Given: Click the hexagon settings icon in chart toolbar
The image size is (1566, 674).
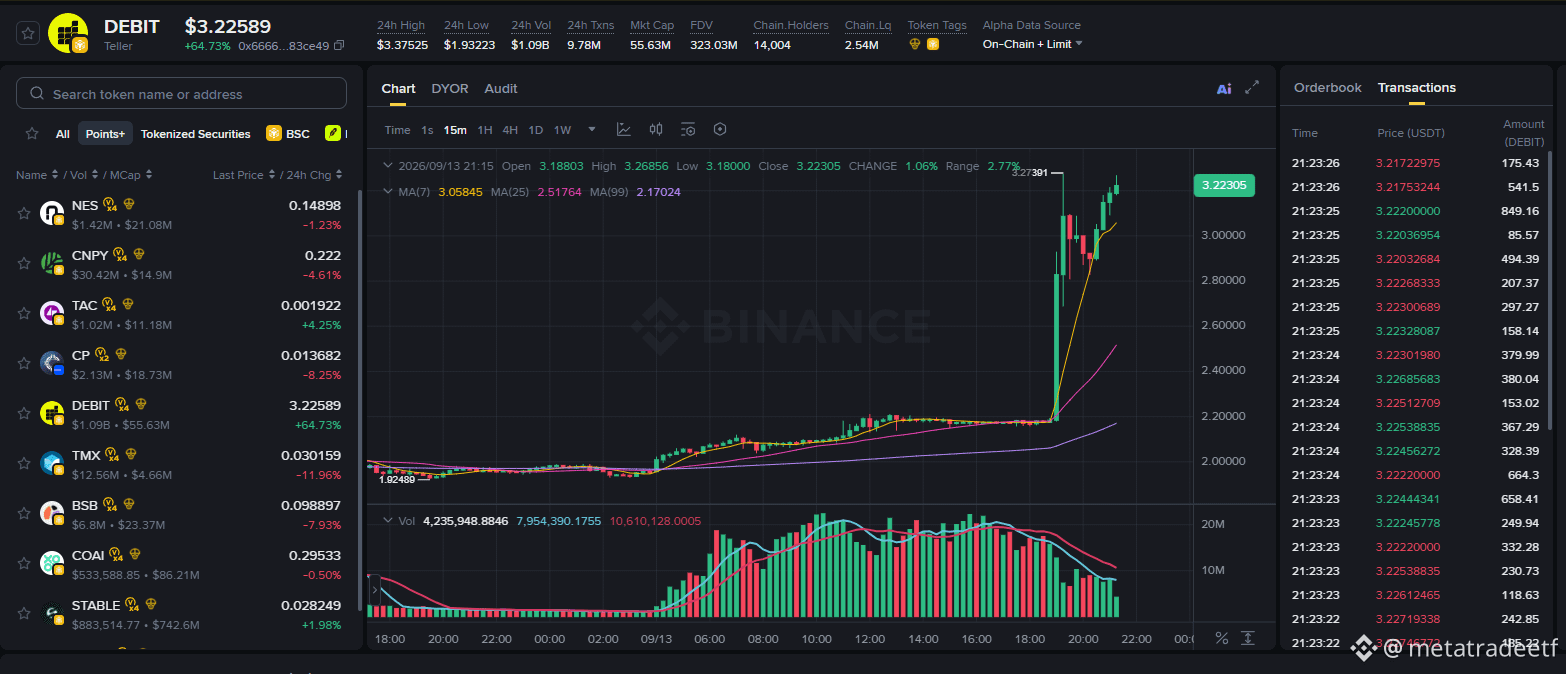Looking at the screenshot, I should [x=720, y=130].
